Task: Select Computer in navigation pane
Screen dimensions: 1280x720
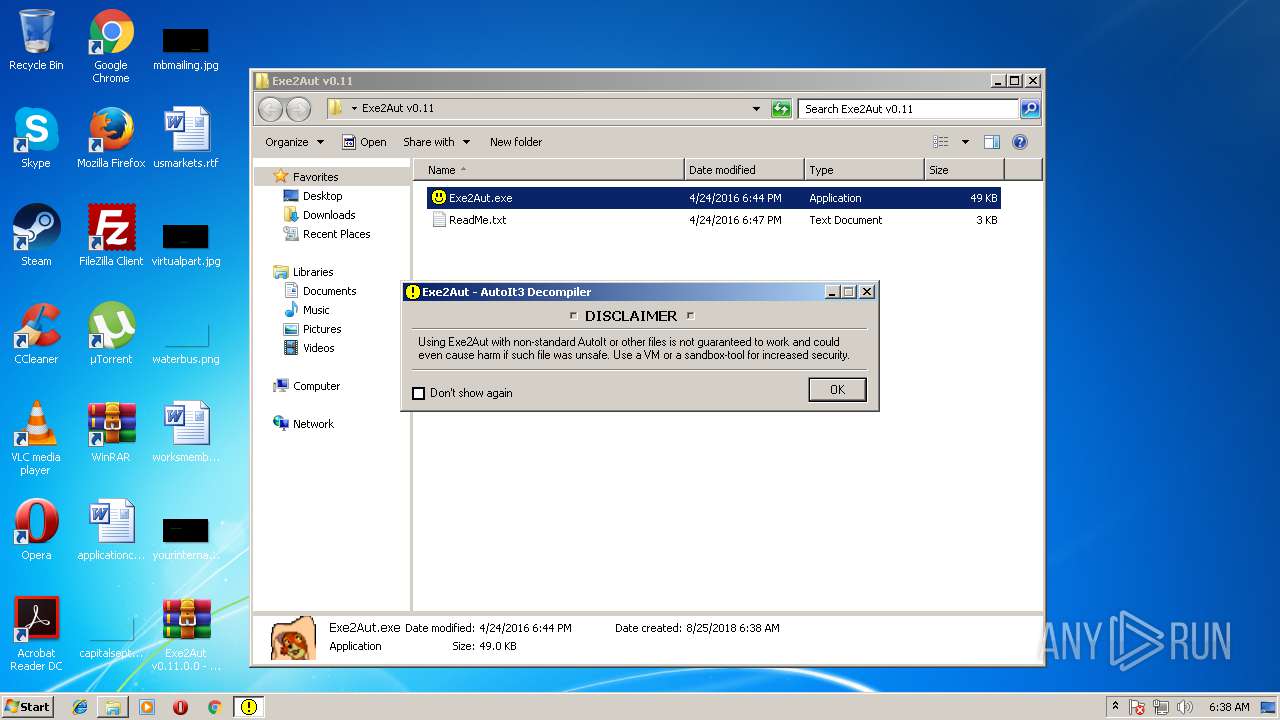Action: point(316,386)
